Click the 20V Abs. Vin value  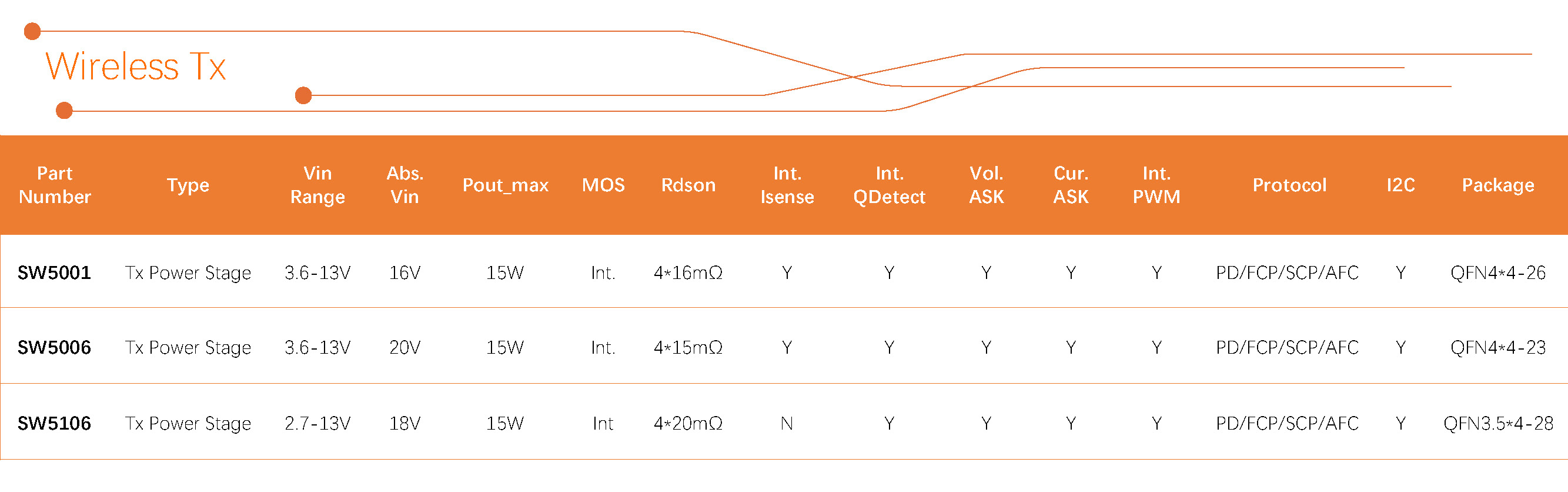404,347
